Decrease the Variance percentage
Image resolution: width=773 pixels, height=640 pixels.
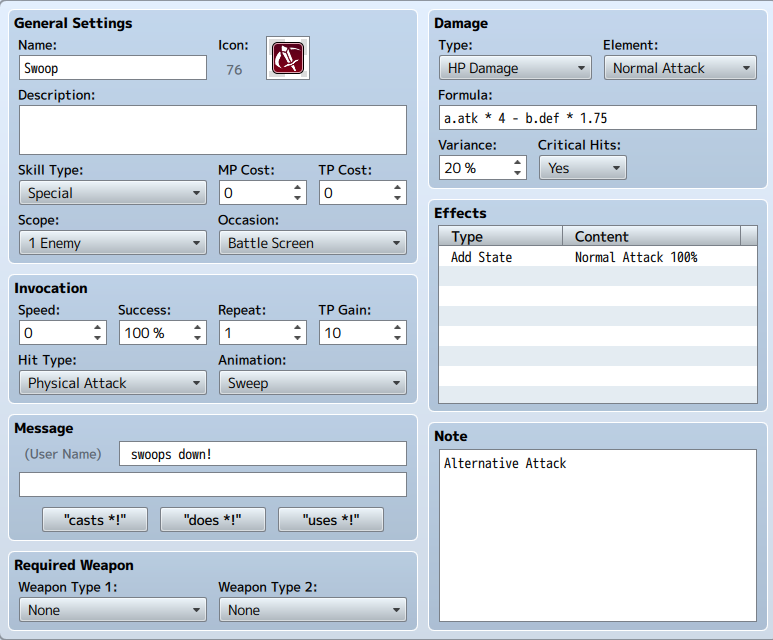click(x=518, y=174)
